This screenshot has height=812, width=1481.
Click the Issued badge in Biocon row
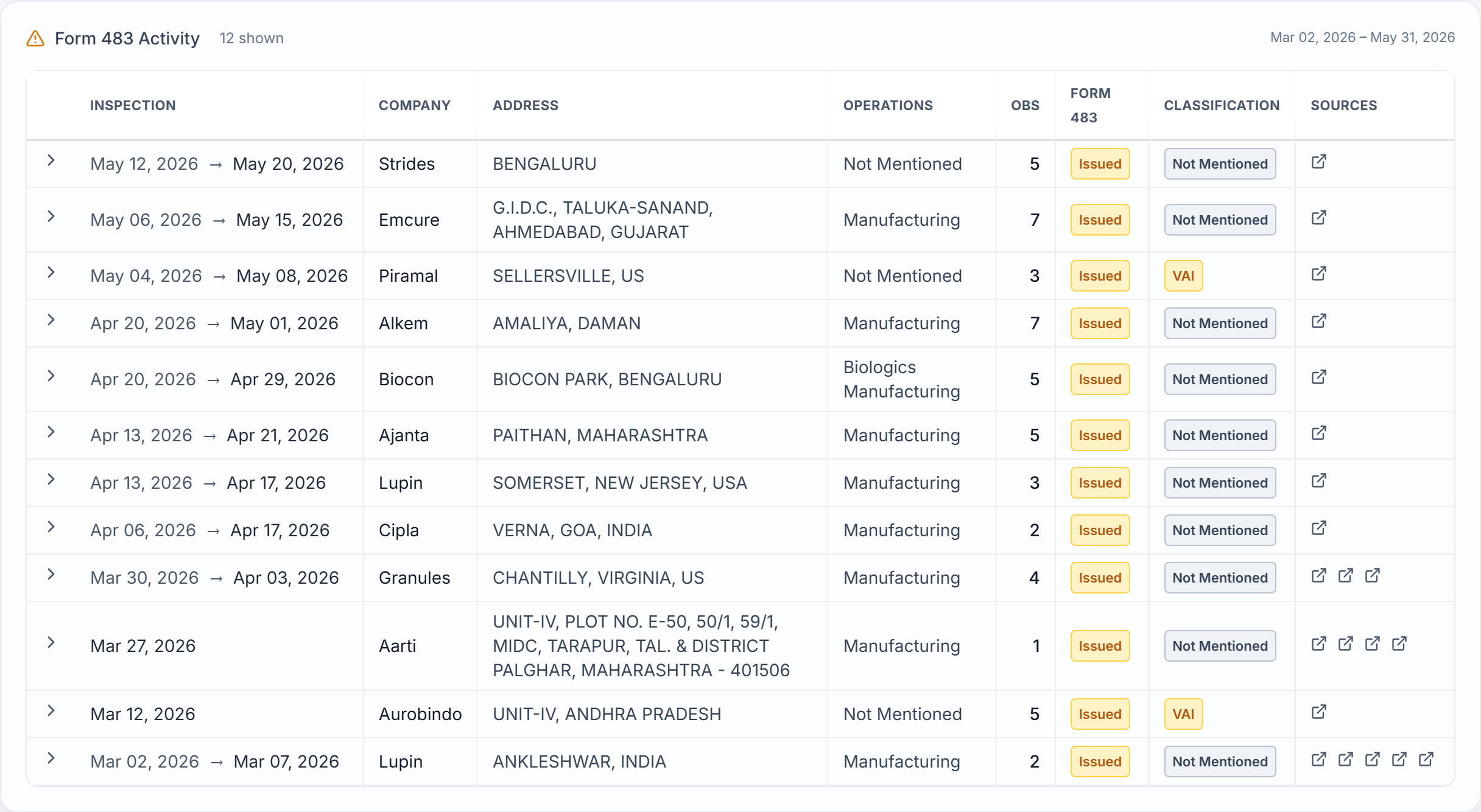[x=1100, y=379]
